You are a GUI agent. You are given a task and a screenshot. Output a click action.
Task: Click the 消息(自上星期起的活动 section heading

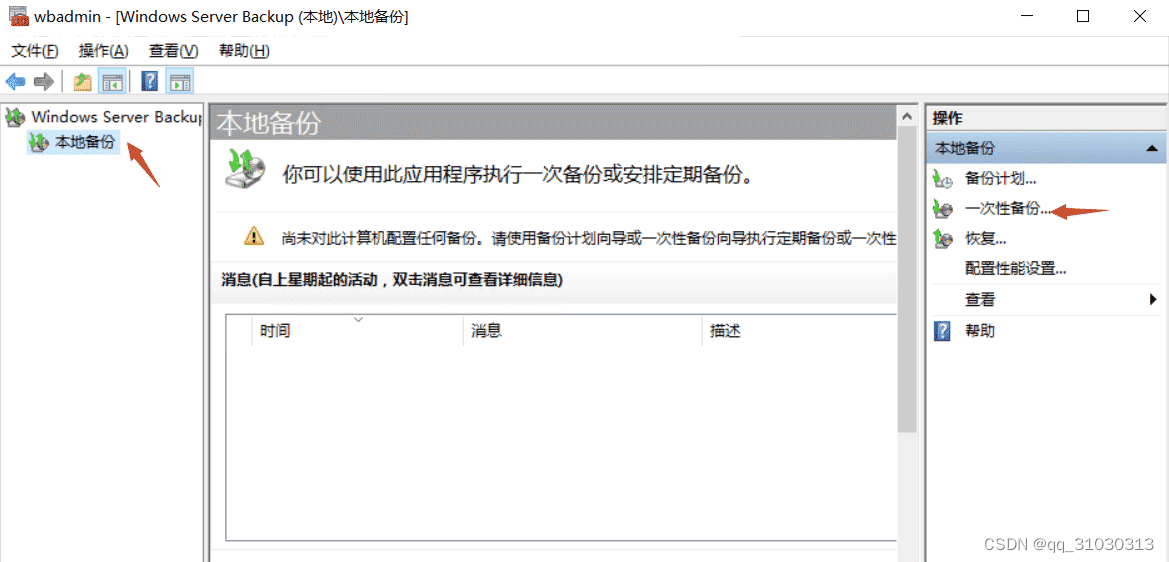[392, 280]
